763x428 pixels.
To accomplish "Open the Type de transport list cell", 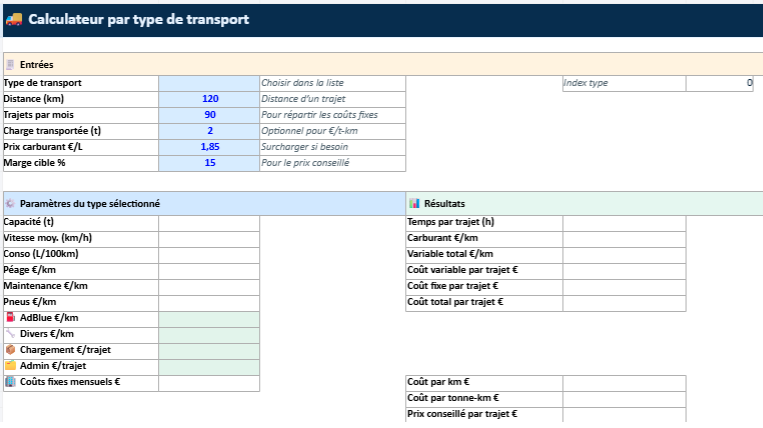I will [208, 83].
